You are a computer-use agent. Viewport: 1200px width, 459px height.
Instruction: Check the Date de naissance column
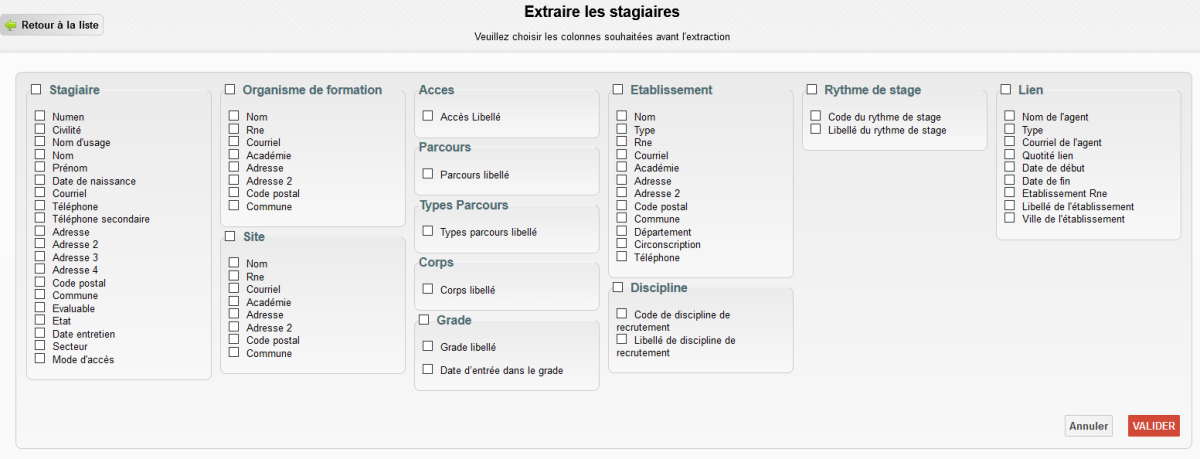pyautogui.click(x=40, y=180)
